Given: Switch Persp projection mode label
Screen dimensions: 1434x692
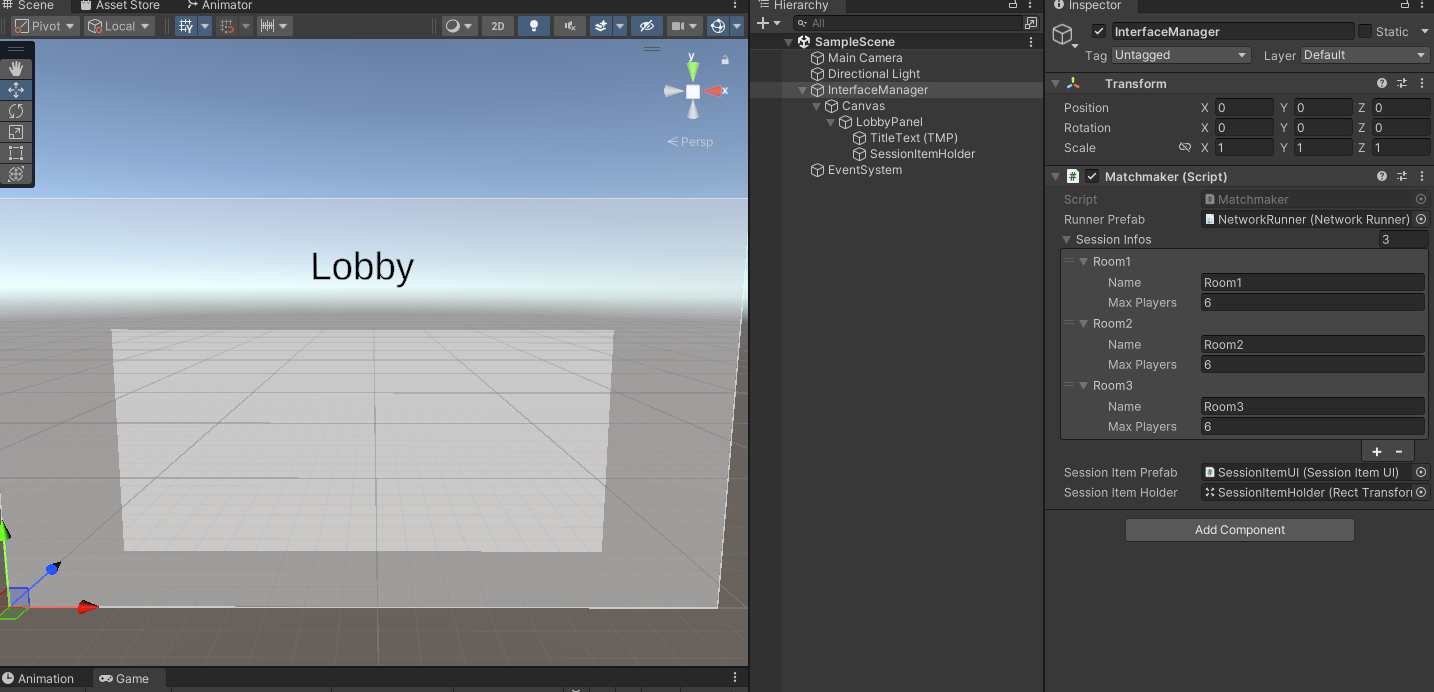Looking at the screenshot, I should click(x=690, y=142).
